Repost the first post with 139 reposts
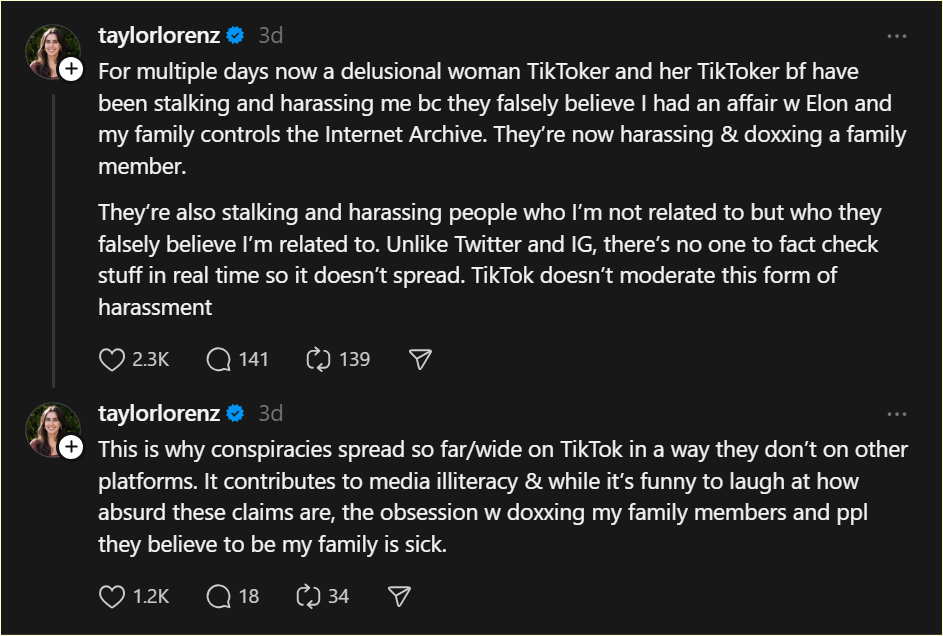The width and height of the screenshot is (943, 636). point(318,359)
